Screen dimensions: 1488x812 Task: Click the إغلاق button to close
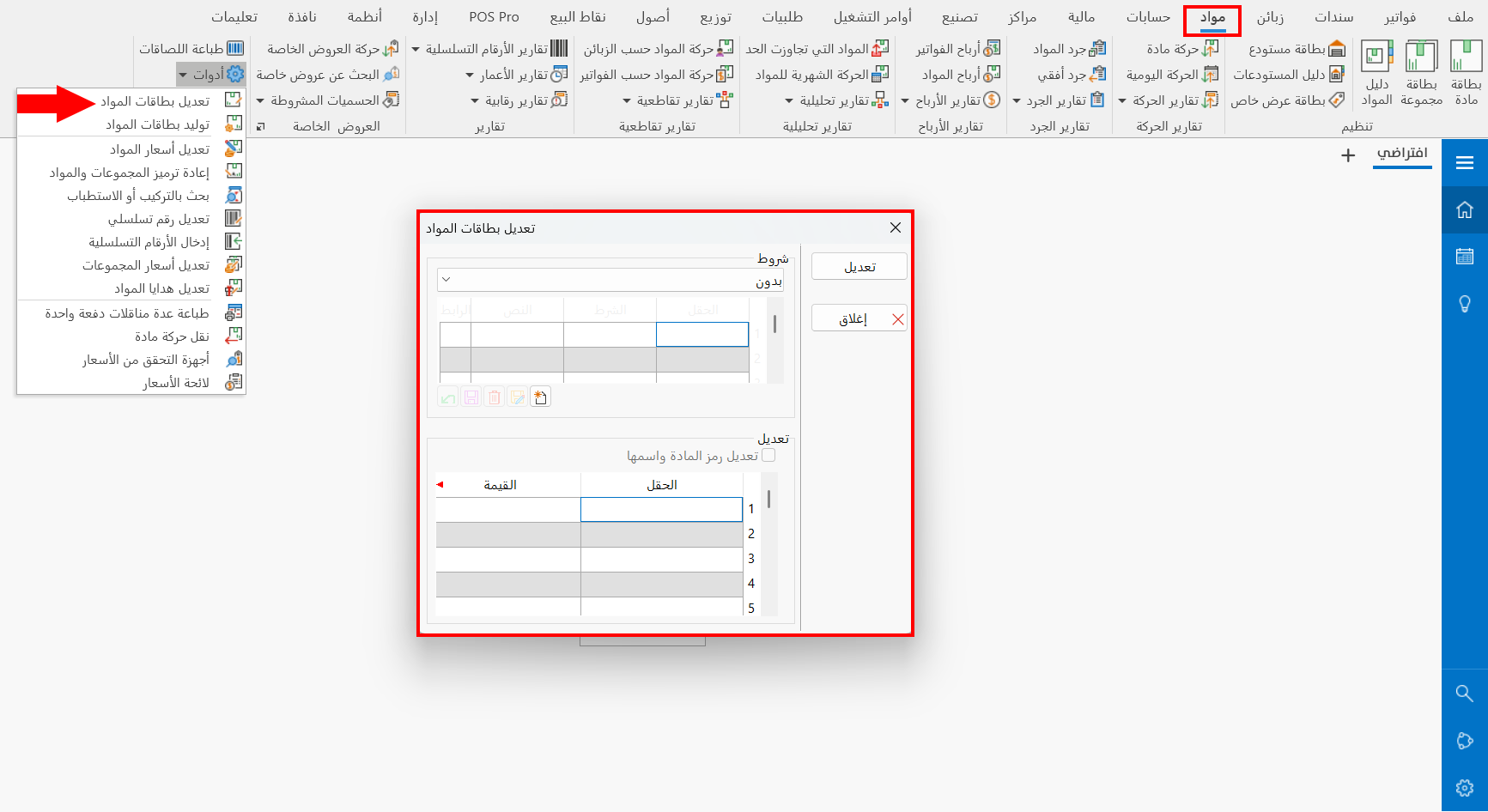click(859, 318)
